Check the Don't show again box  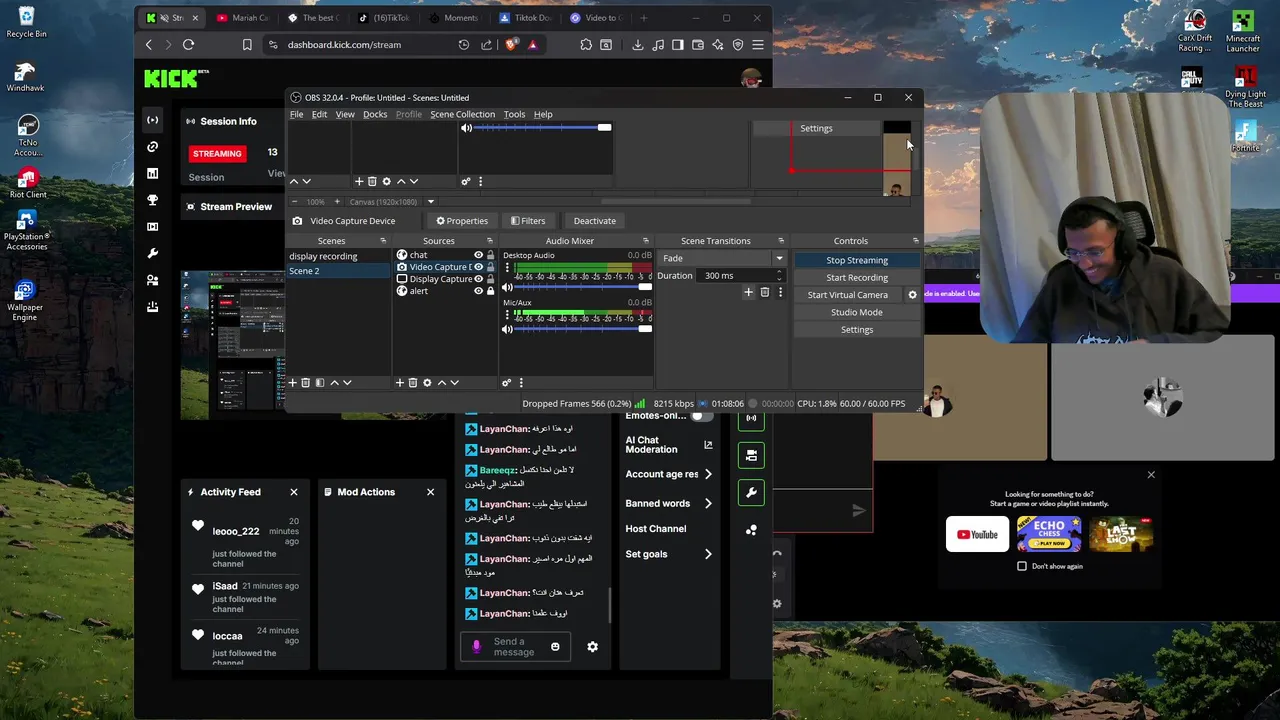[x=1022, y=566]
